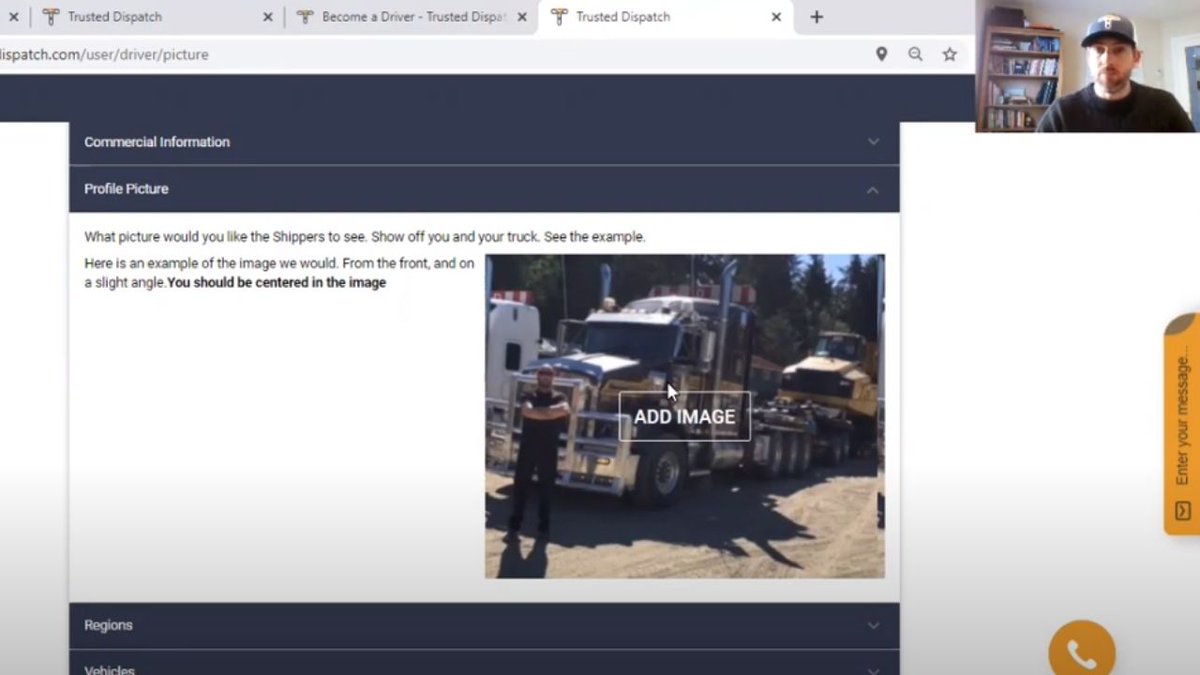This screenshot has width=1200, height=675.
Task: Click the up chevron beside Profile Picture
Action: 873,189
